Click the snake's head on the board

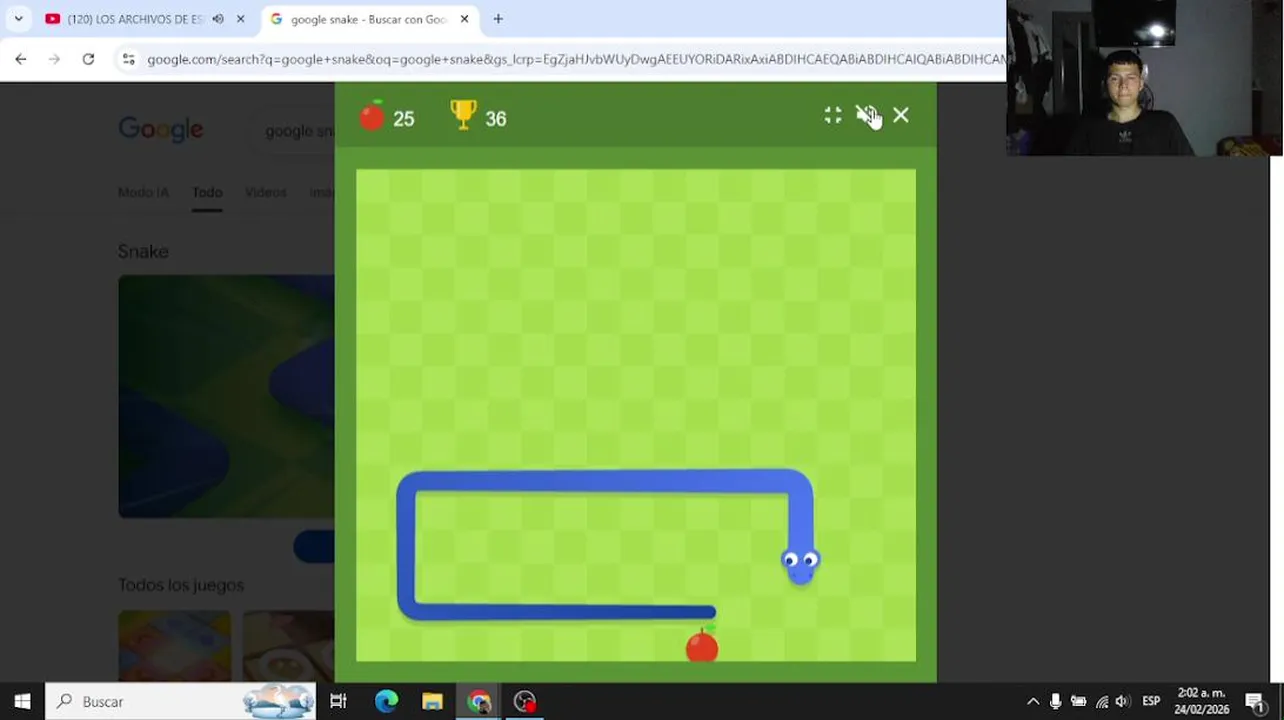(x=800, y=565)
